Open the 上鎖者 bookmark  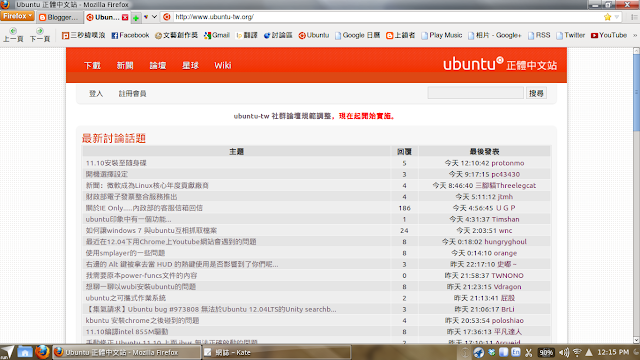[400, 36]
